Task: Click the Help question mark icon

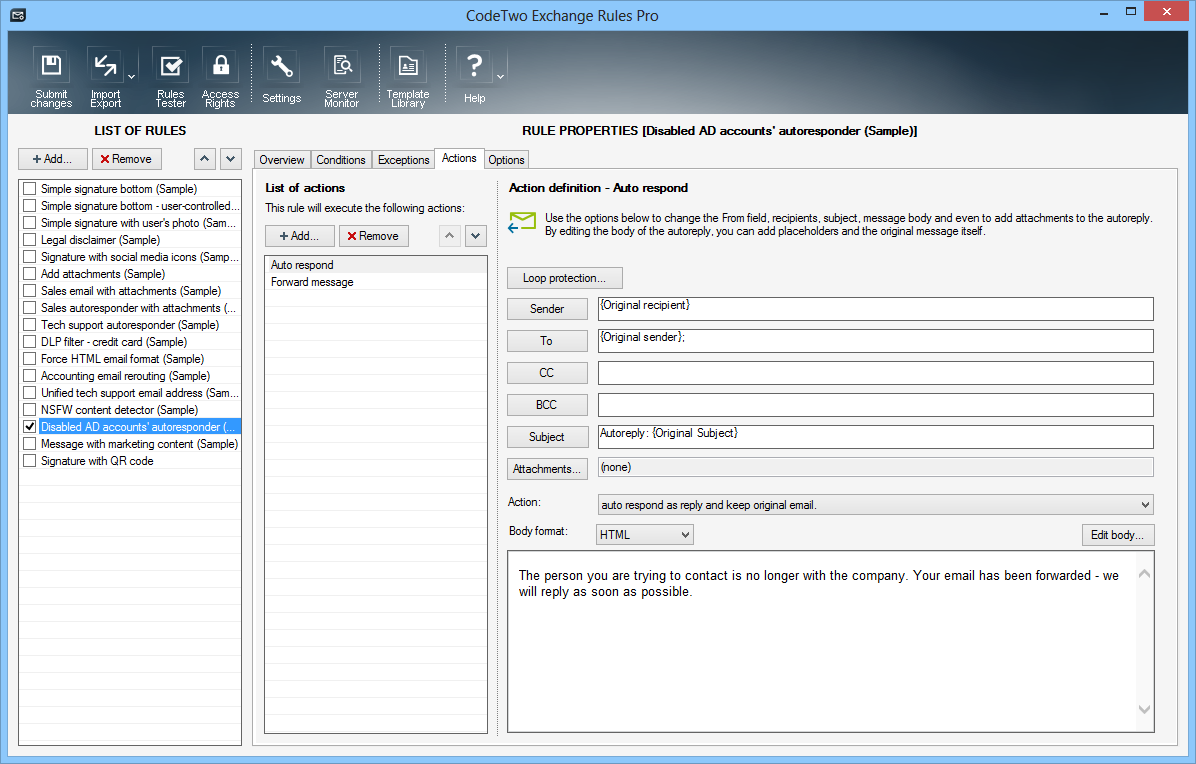Action: [474, 67]
